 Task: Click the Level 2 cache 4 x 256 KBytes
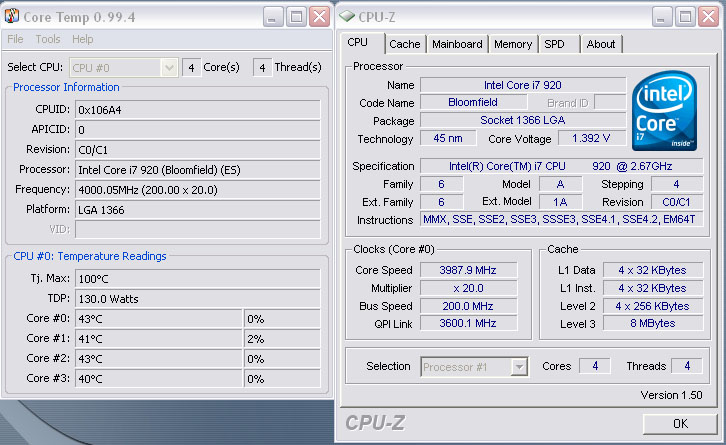pos(653,306)
